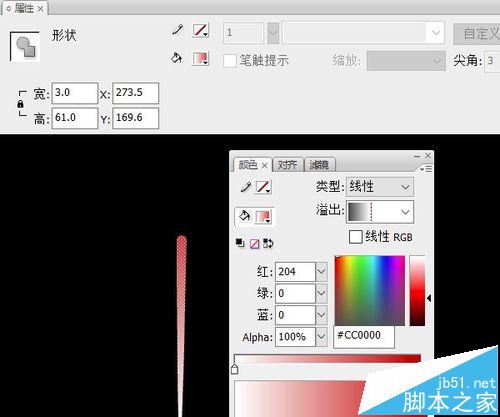The width and height of the screenshot is (500, 417).
Task: Select paint bucket fill in color panel
Action: [x=245, y=216]
